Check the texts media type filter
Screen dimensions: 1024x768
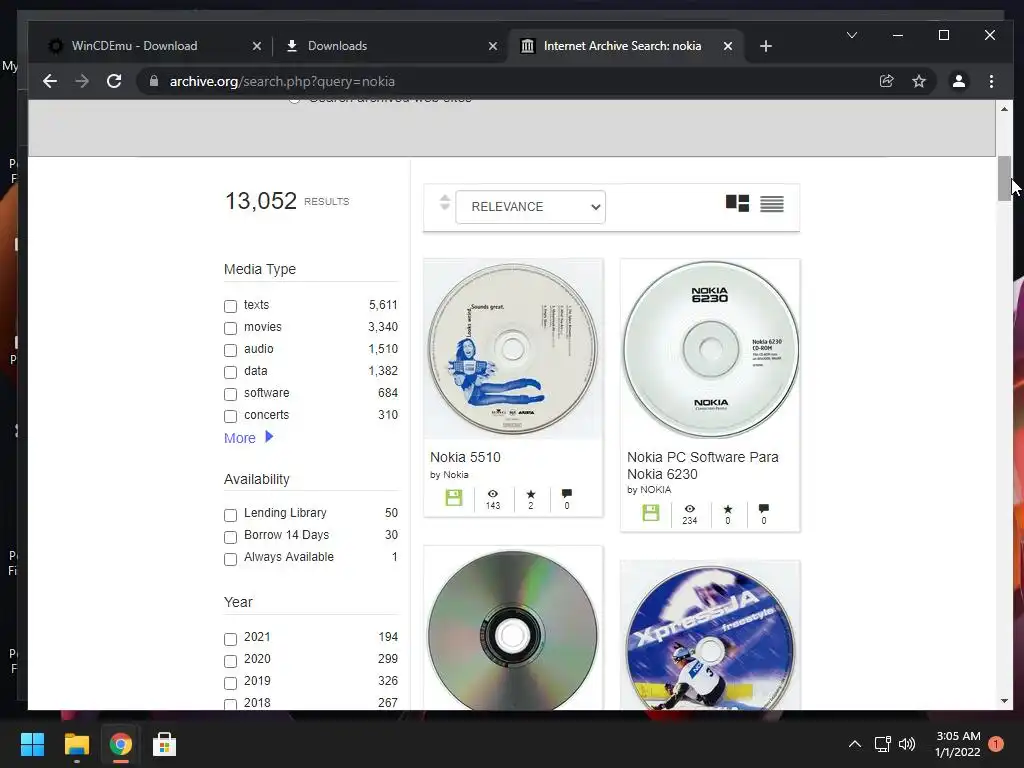pyautogui.click(x=231, y=306)
